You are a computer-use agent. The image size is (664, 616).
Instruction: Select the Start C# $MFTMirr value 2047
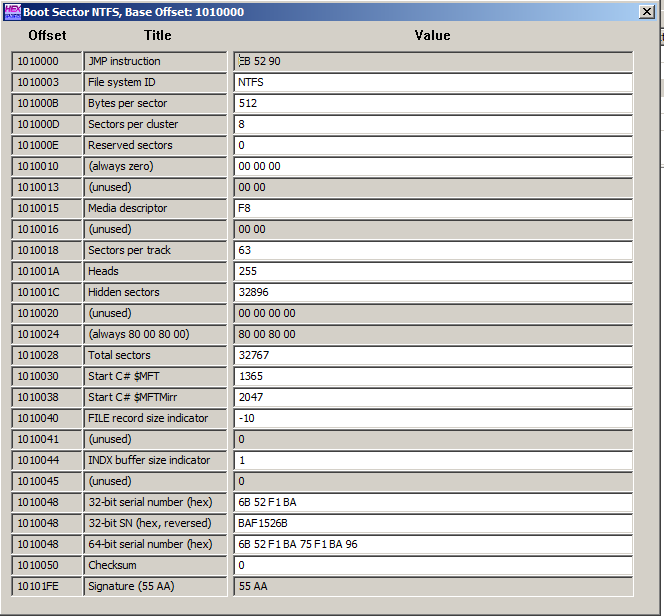433,398
